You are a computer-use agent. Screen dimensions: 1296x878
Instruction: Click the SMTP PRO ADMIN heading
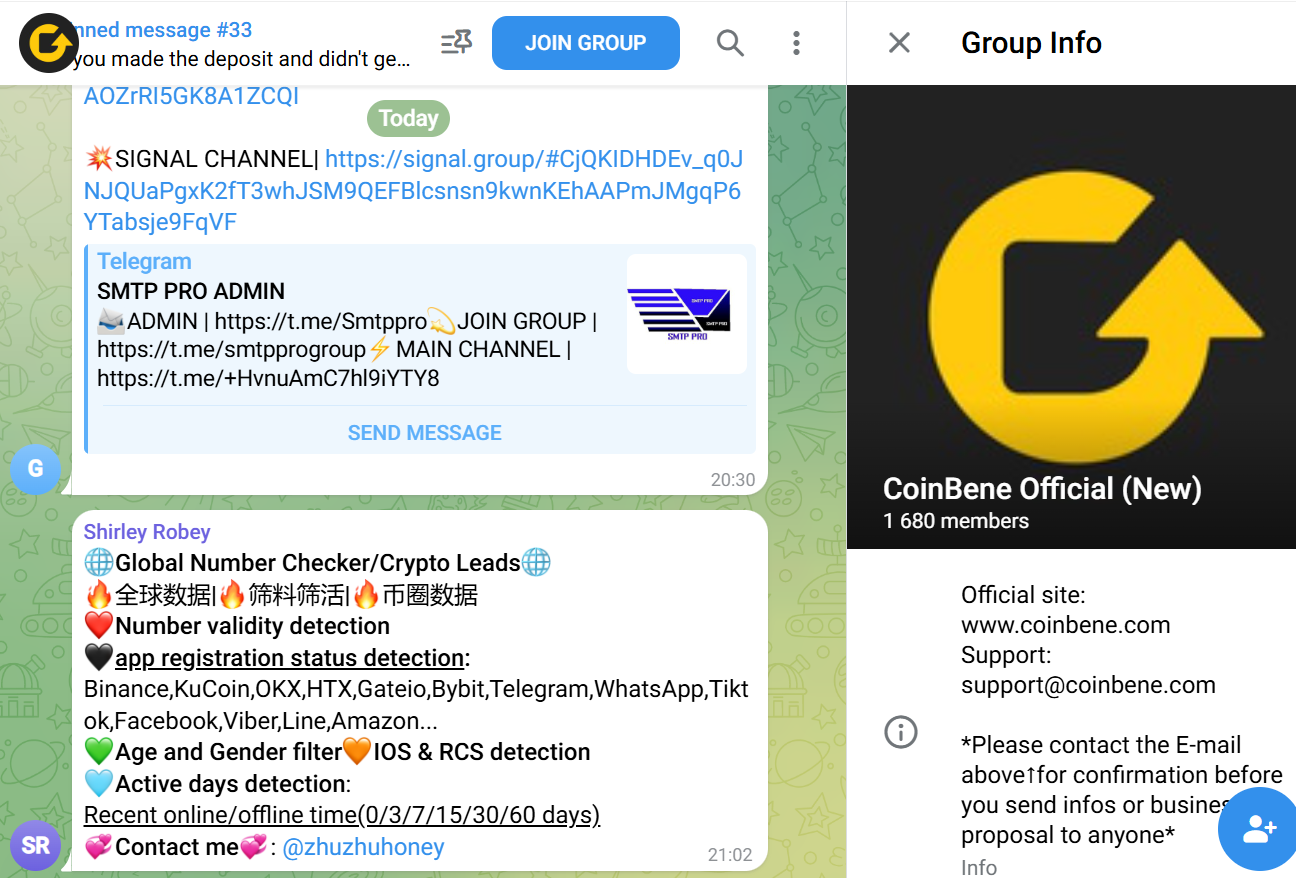click(191, 292)
